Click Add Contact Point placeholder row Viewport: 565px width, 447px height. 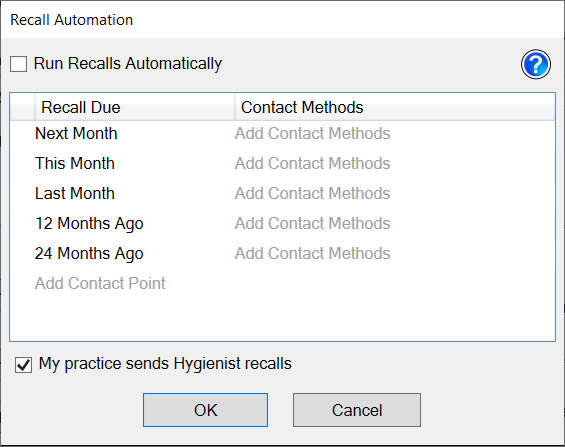[x=100, y=283]
